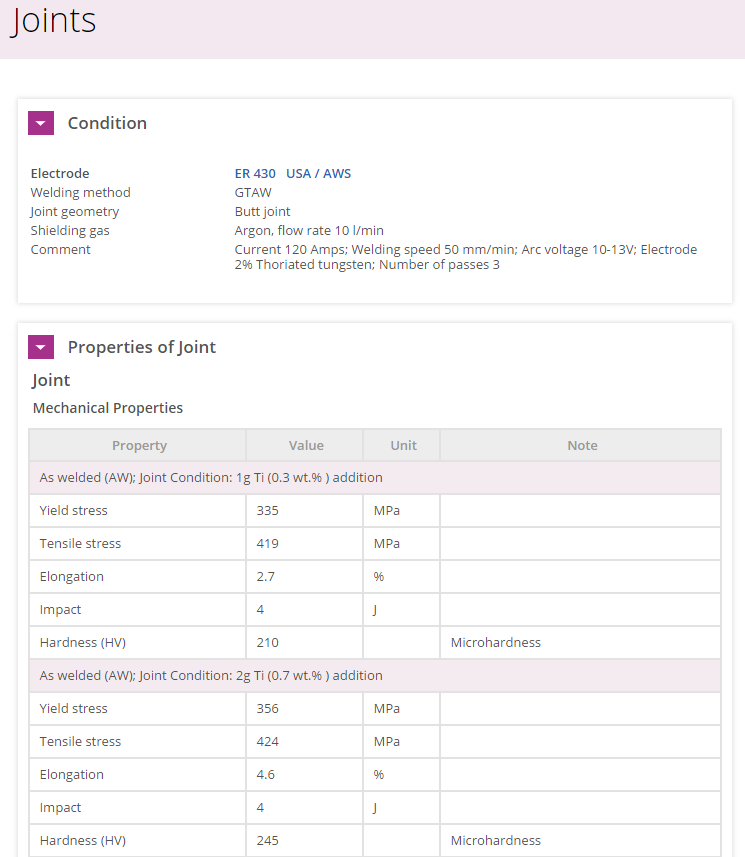
Task: Select the 2g Ti (0.7 wt.%) group row
Action: (211, 675)
